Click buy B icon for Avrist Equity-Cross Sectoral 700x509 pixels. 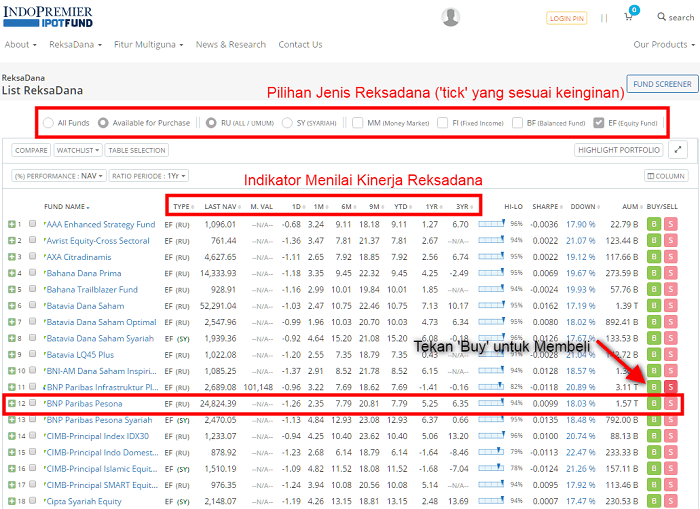pos(654,241)
